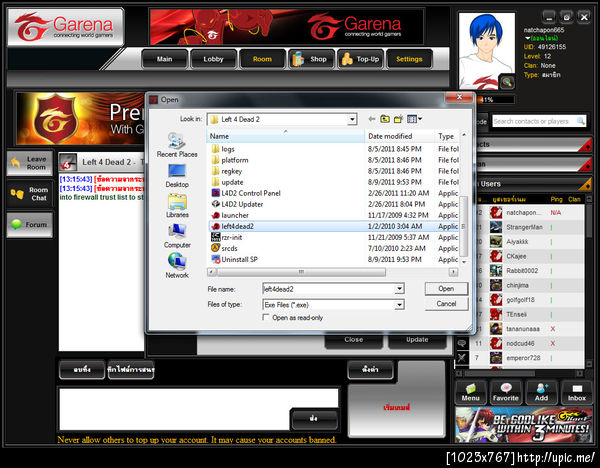Switch to the Room tab

pyautogui.click(x=262, y=59)
